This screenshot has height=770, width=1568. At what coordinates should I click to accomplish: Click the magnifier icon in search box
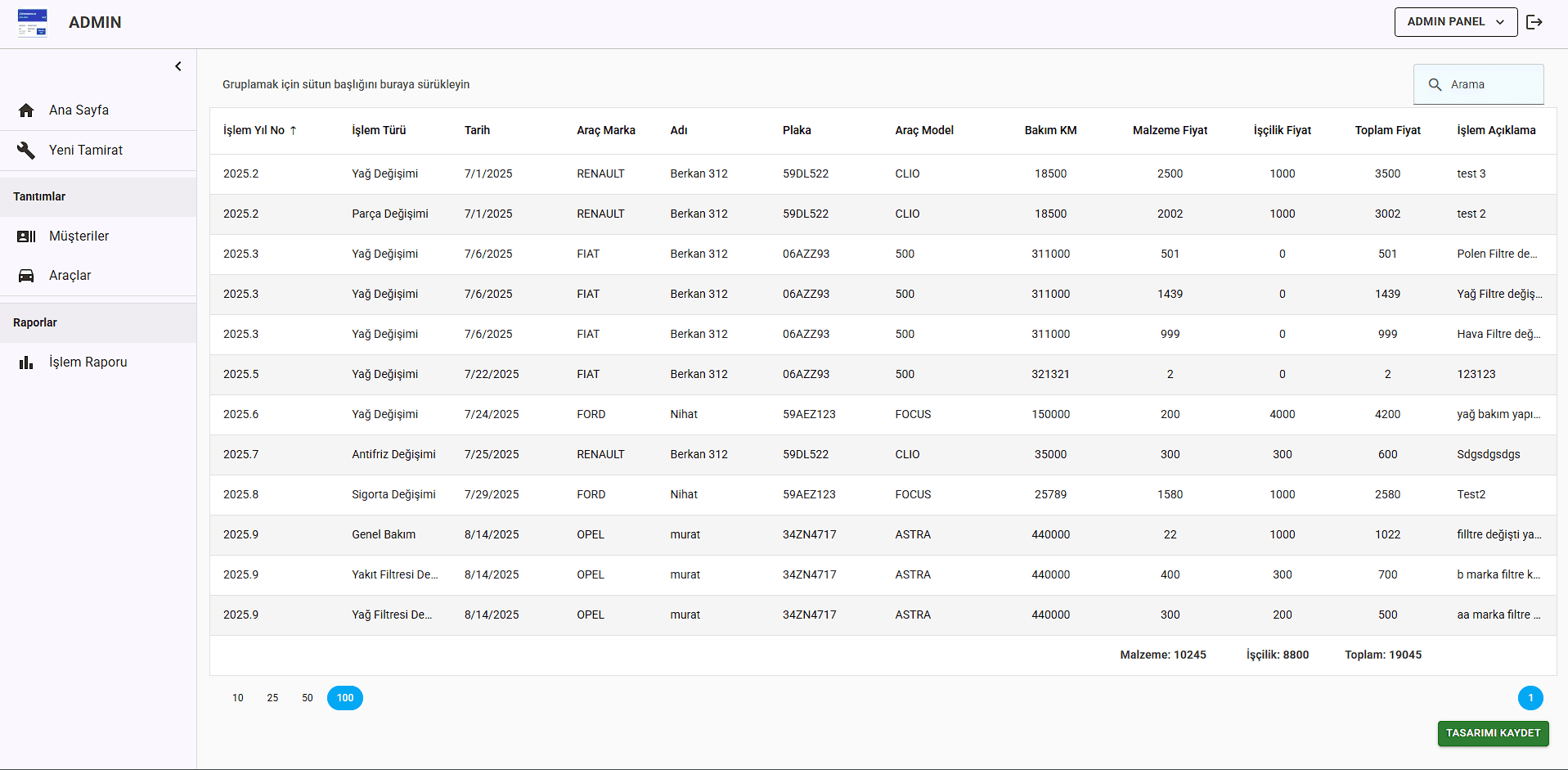pos(1435,84)
